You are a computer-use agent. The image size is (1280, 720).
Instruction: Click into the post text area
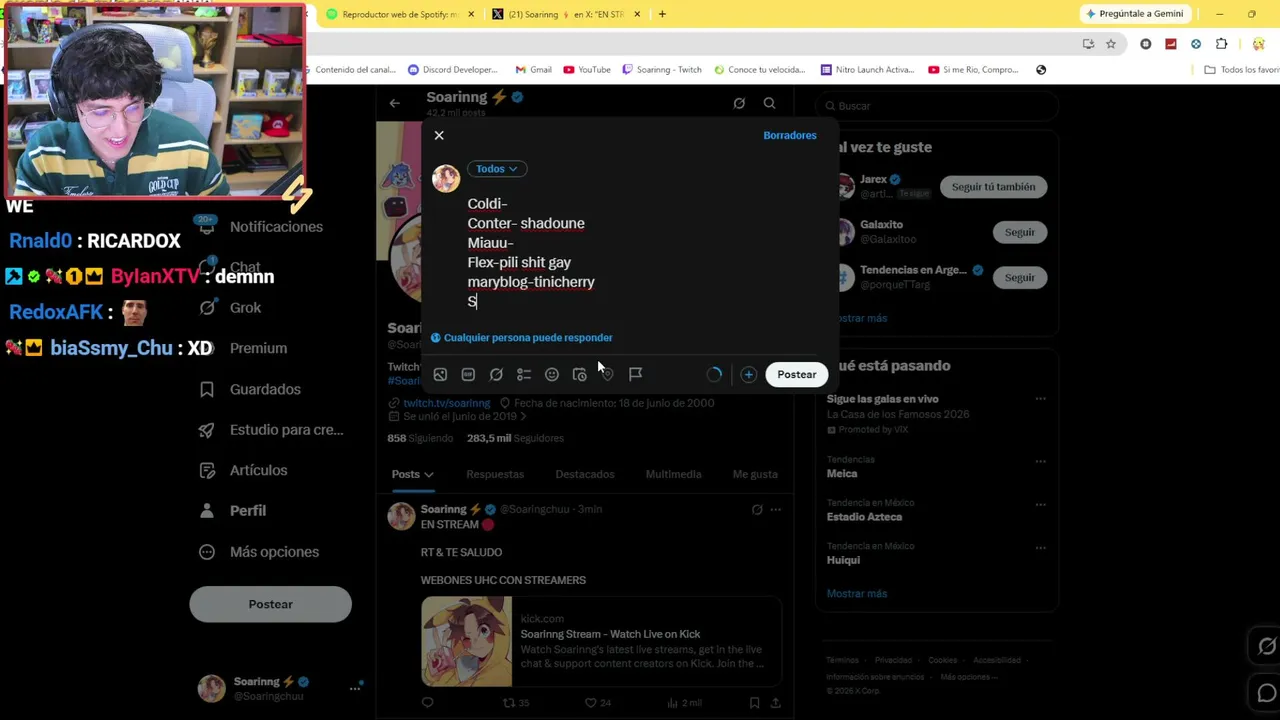pyautogui.click(x=640, y=252)
